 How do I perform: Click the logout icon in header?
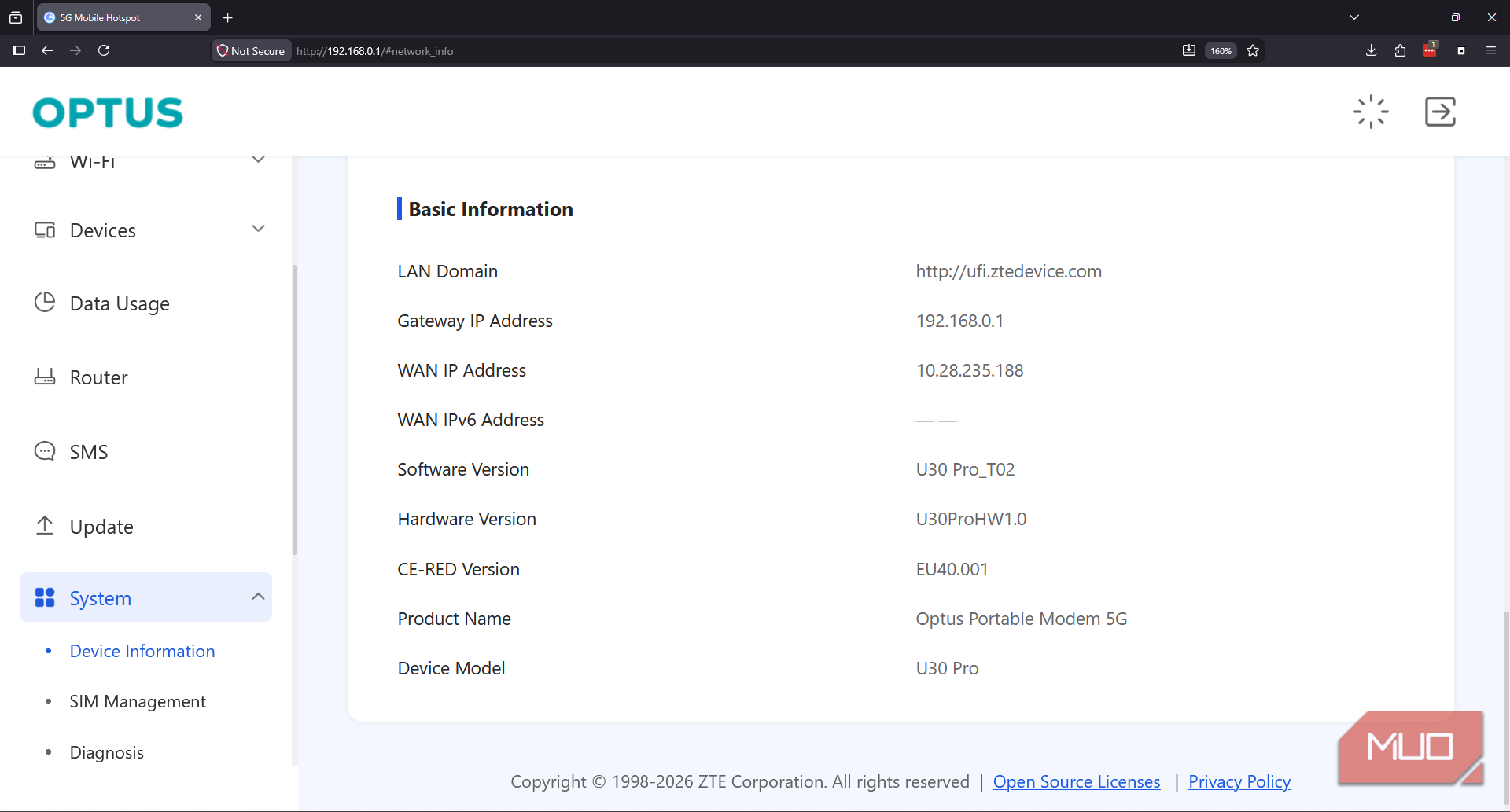1440,112
